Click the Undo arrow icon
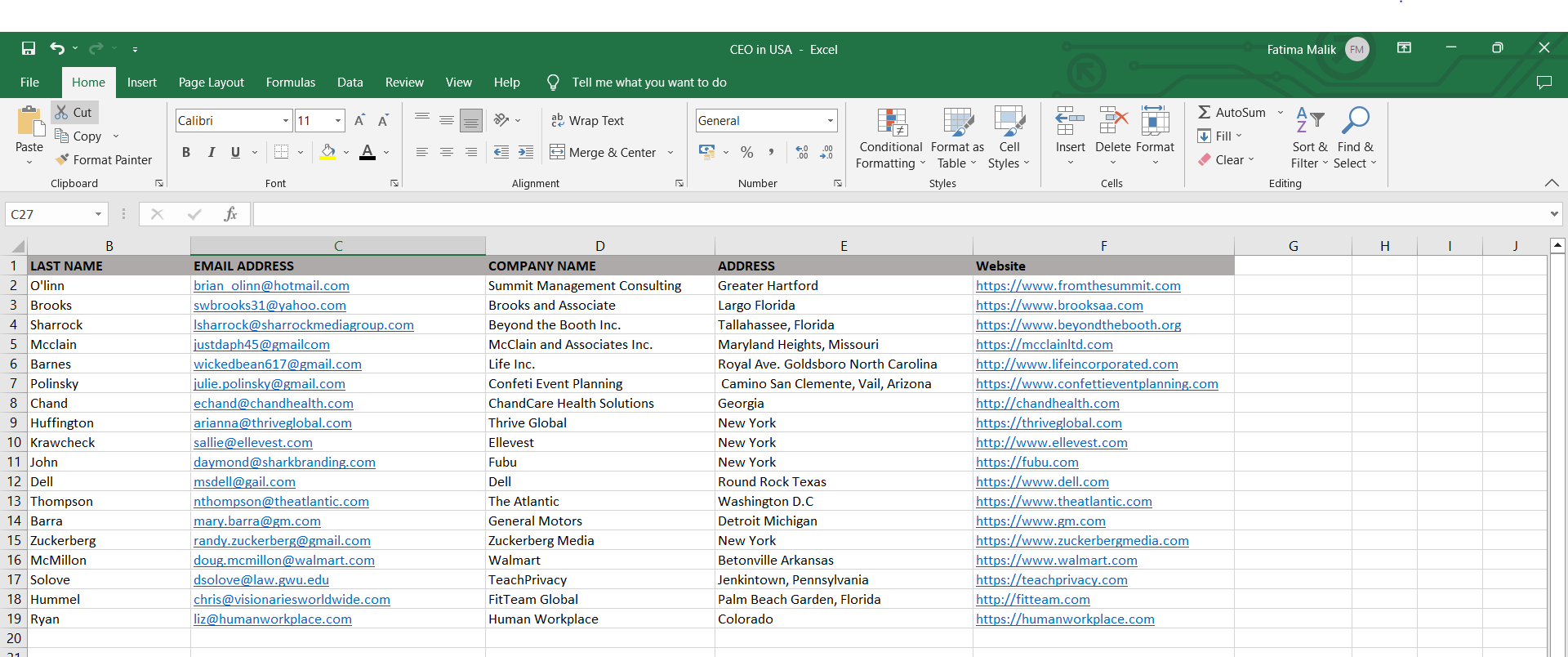The image size is (1568, 657). tap(56, 49)
